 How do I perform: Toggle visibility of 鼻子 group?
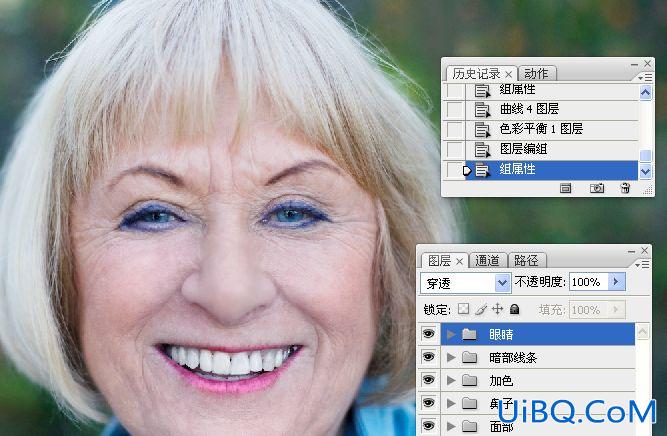click(428, 402)
